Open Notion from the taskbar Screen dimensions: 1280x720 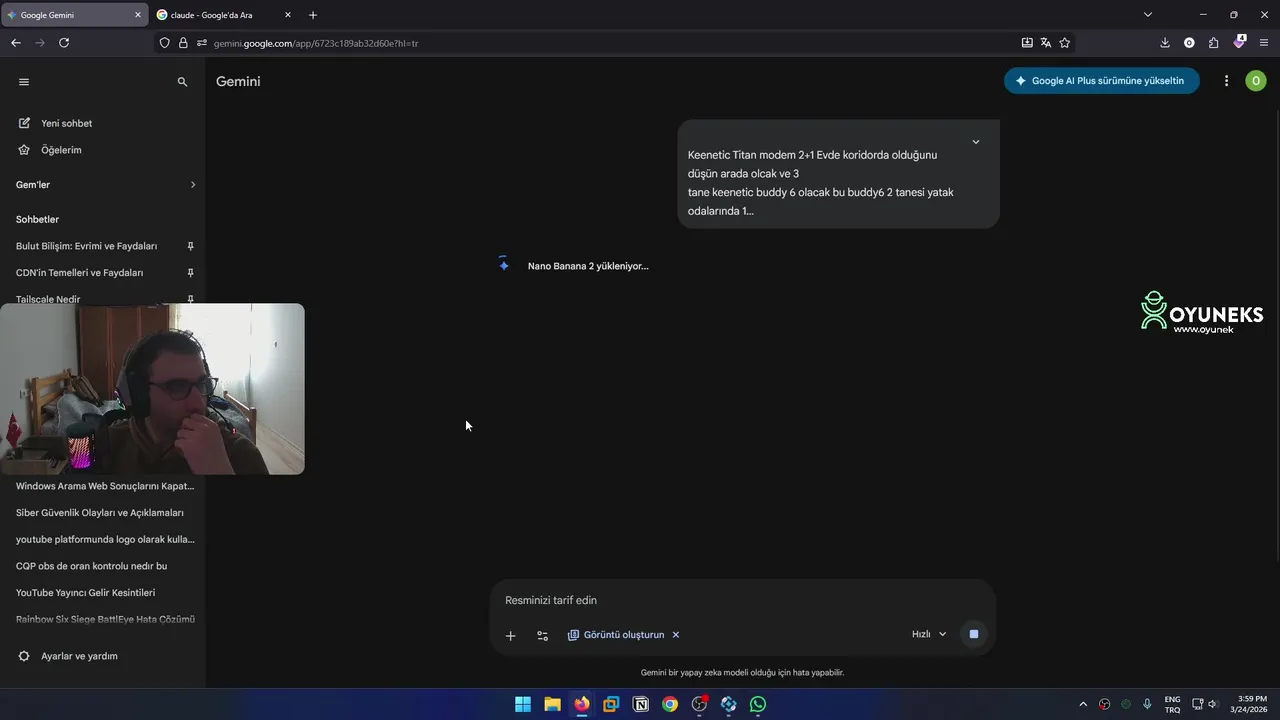(641, 704)
